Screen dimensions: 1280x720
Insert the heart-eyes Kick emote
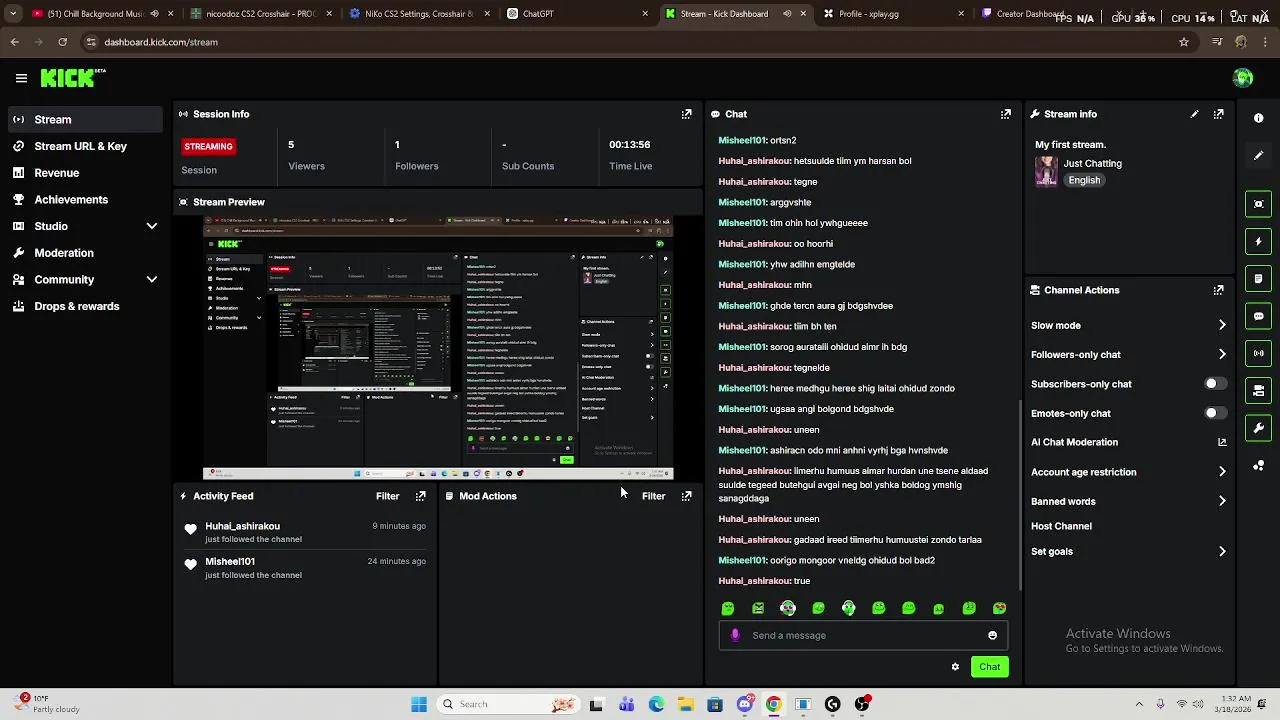[x=999, y=608]
